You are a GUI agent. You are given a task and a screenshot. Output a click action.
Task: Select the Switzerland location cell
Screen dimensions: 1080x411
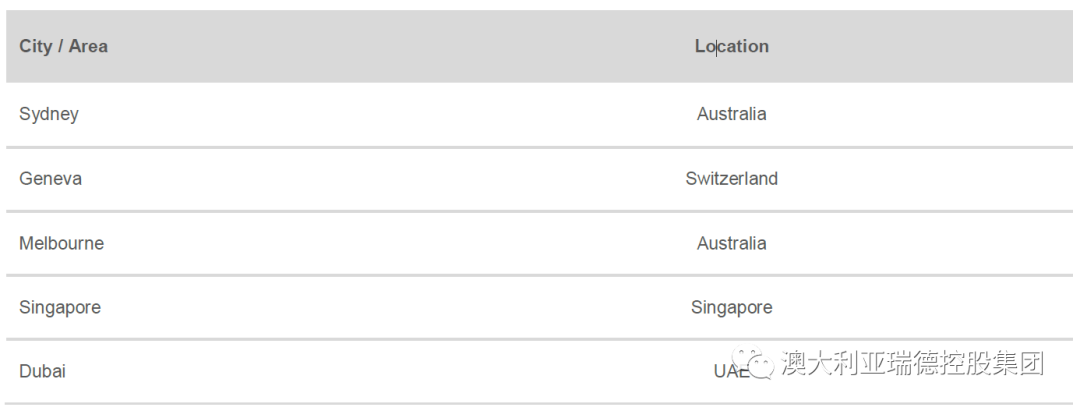[x=732, y=179]
